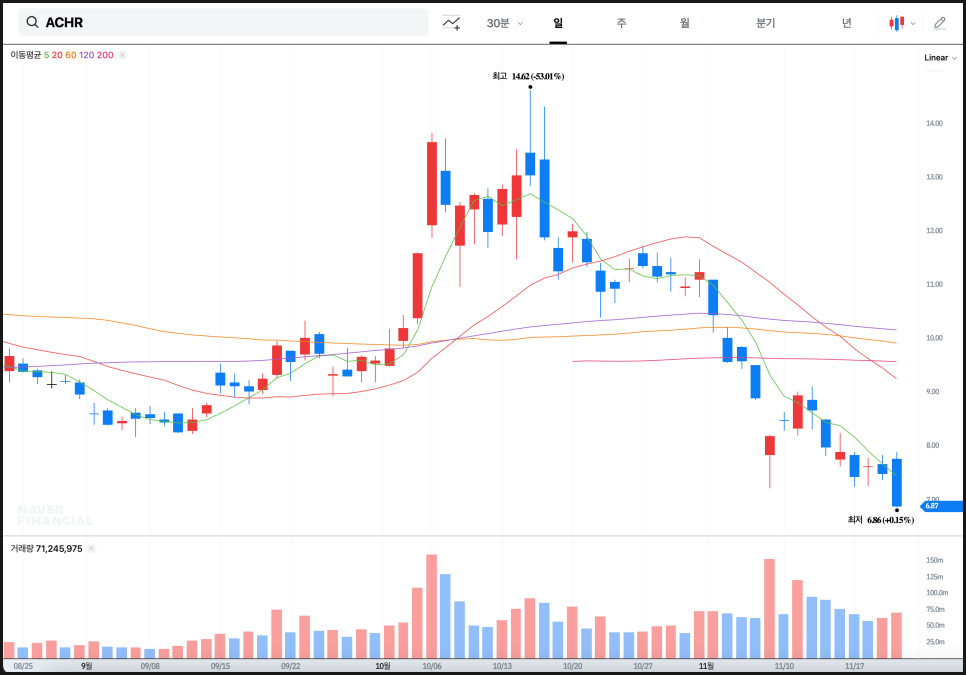Click the 거래량 volume label
966x675 pixels.
coord(21,549)
